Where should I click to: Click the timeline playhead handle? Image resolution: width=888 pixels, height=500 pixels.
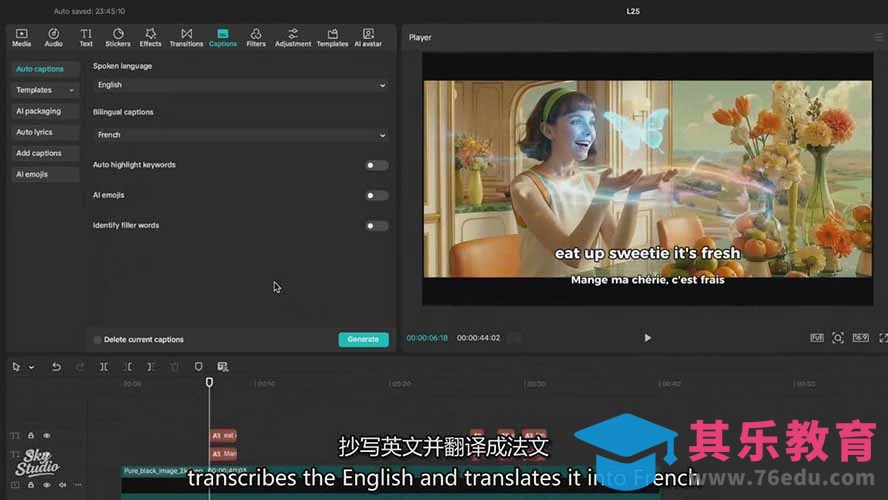tap(210, 383)
